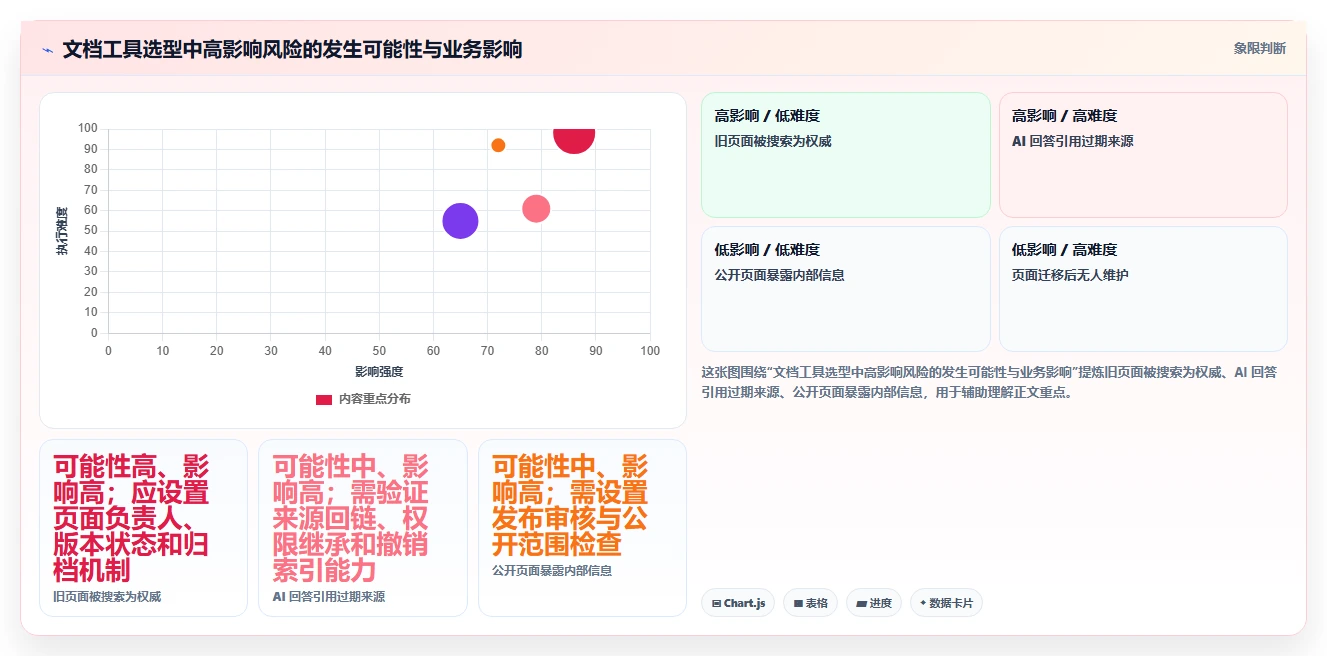Click the crimson card about 页面负责人
The image size is (1327, 656).
[x=143, y=528]
